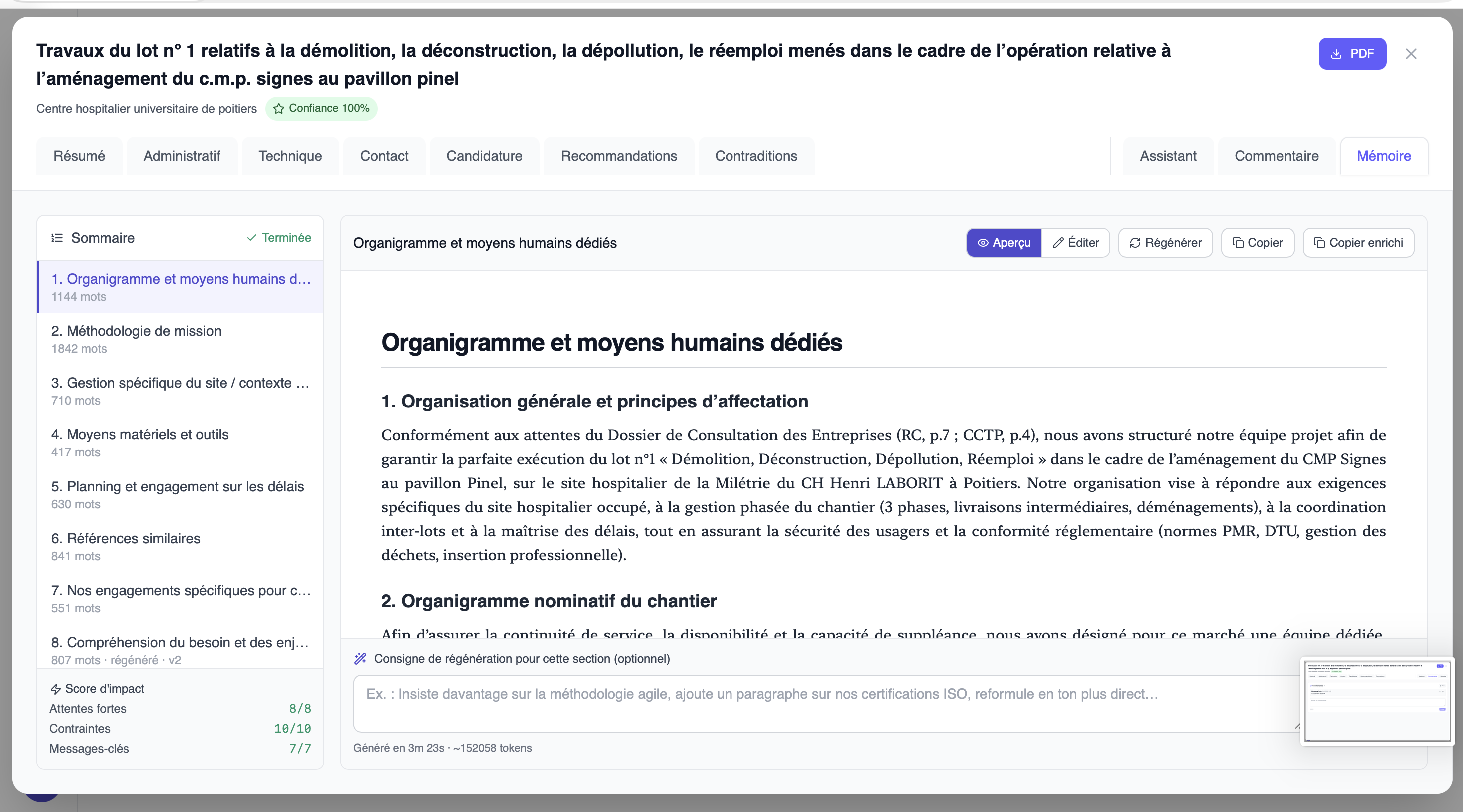Go to the Contact tab
Viewport: 1463px width, 812px height.
pyautogui.click(x=384, y=156)
